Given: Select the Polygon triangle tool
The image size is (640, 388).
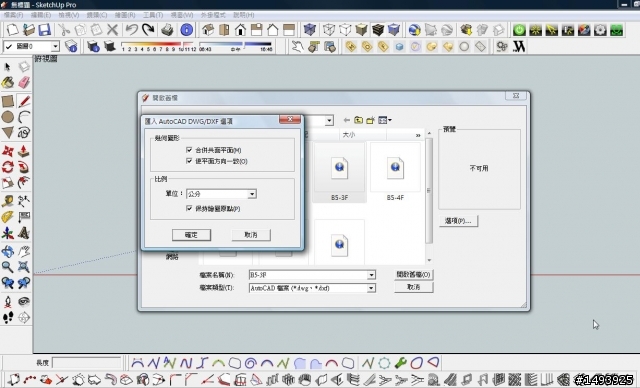Looking at the screenshot, I should pos(7,133).
